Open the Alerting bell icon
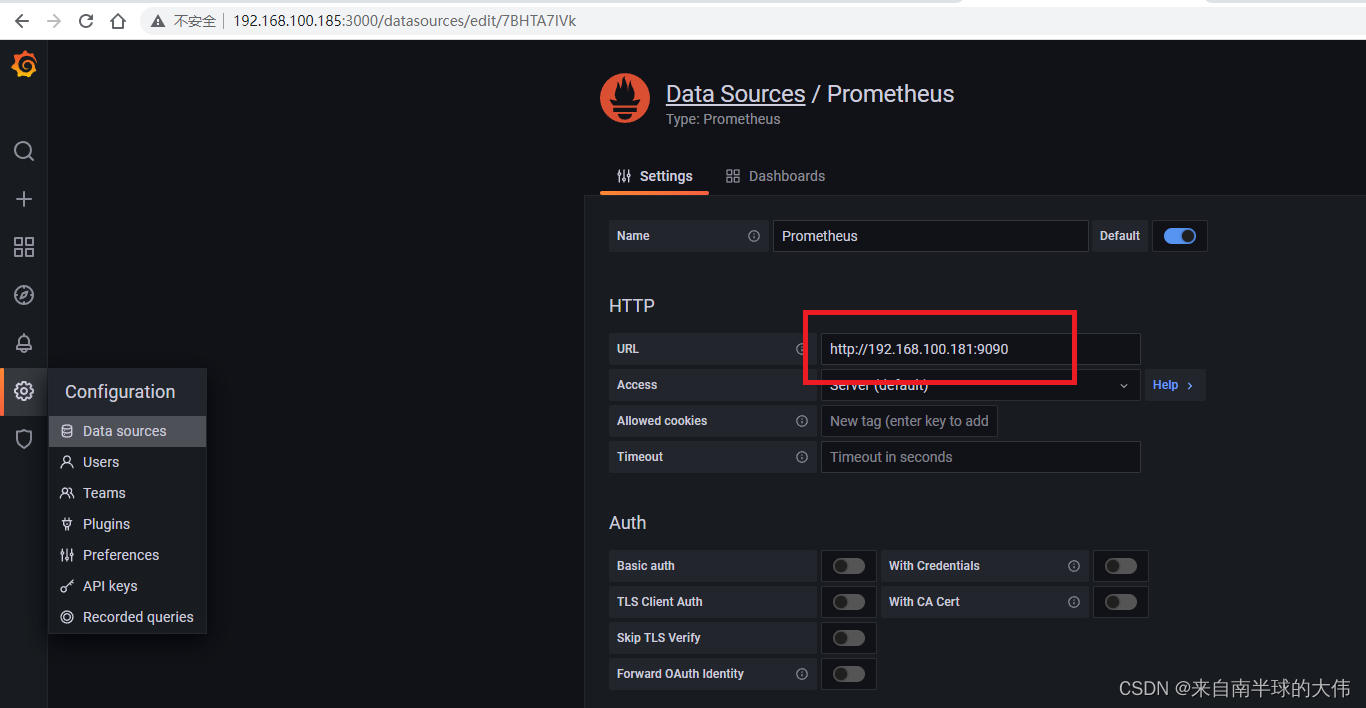 24,343
